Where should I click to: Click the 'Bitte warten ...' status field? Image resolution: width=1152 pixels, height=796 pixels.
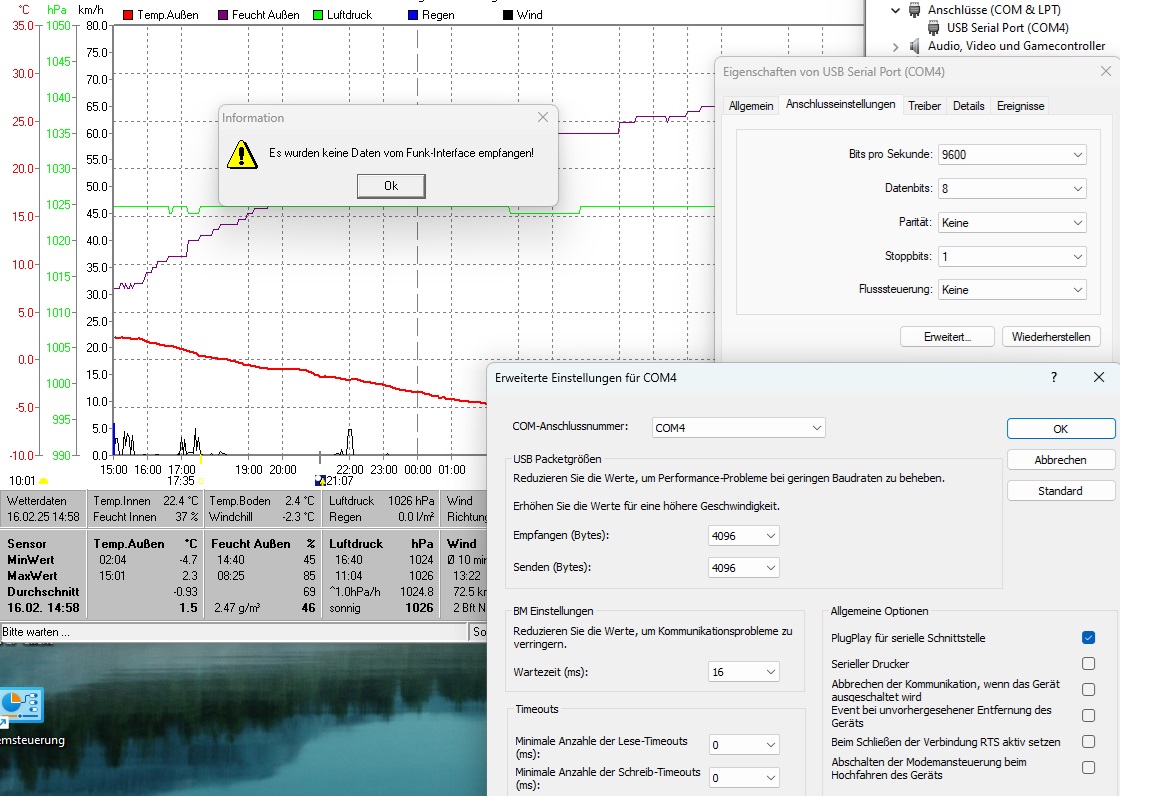click(234, 633)
